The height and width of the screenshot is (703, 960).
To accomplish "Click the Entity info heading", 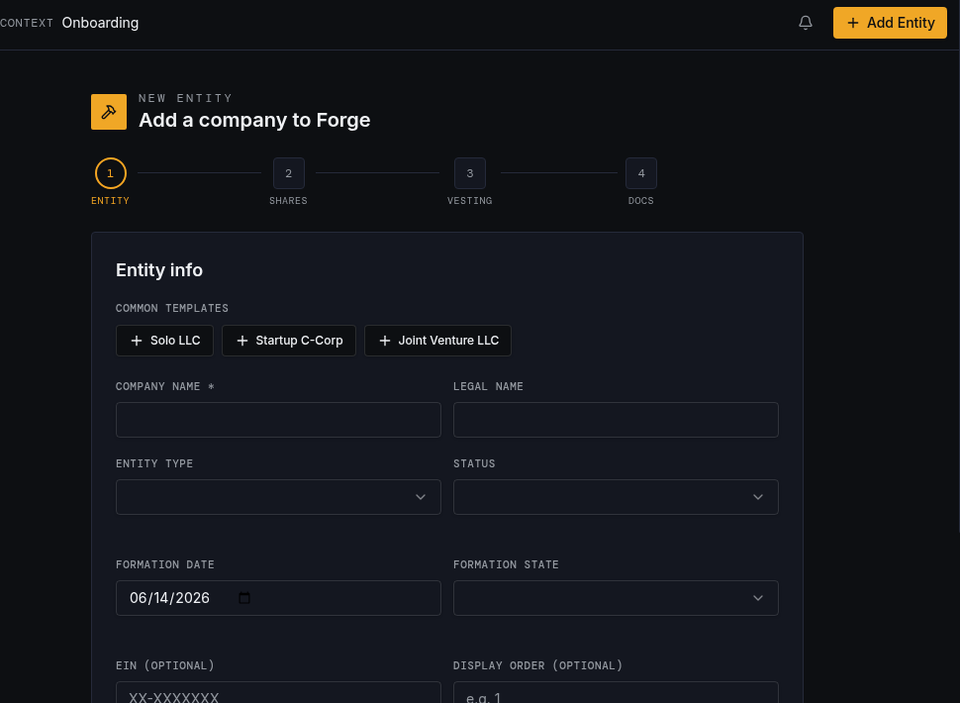I will 159,270.
